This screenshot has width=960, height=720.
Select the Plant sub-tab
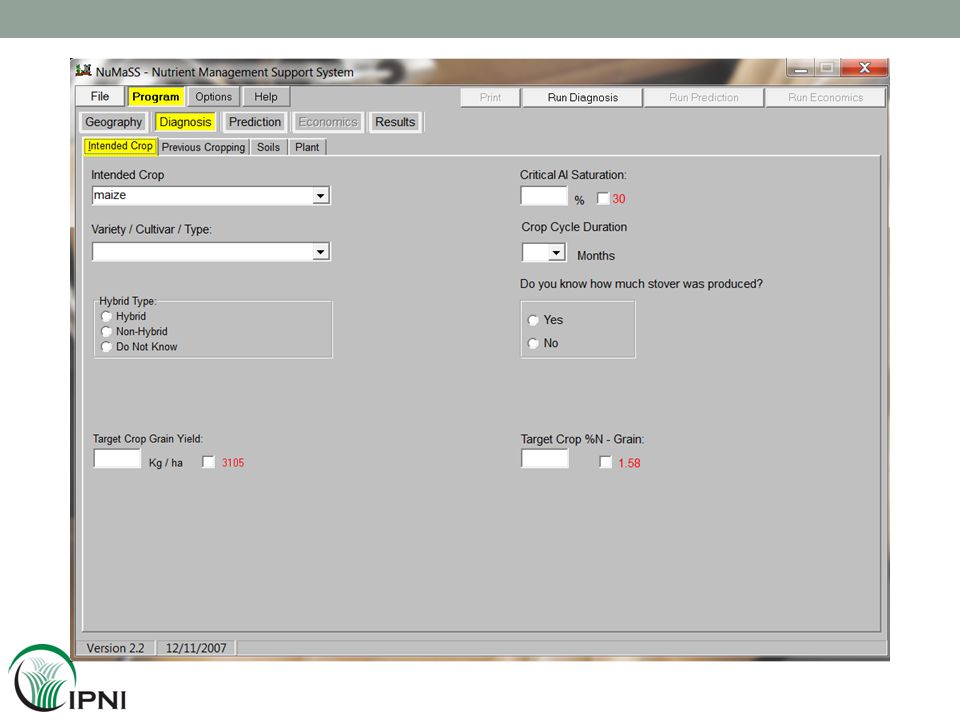coord(307,147)
